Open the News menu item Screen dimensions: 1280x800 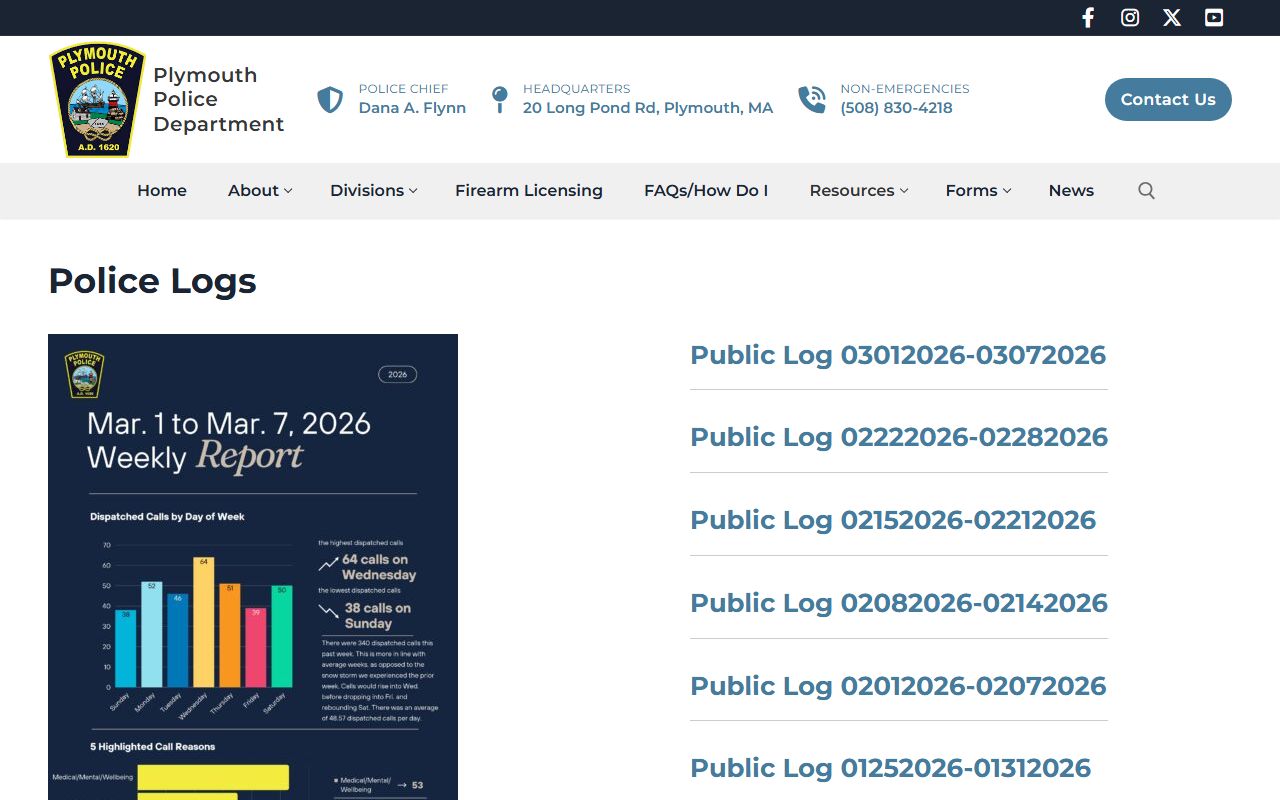pos(1071,191)
